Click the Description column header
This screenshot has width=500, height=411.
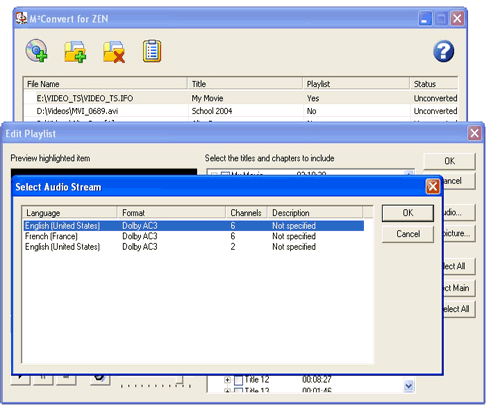coord(315,213)
